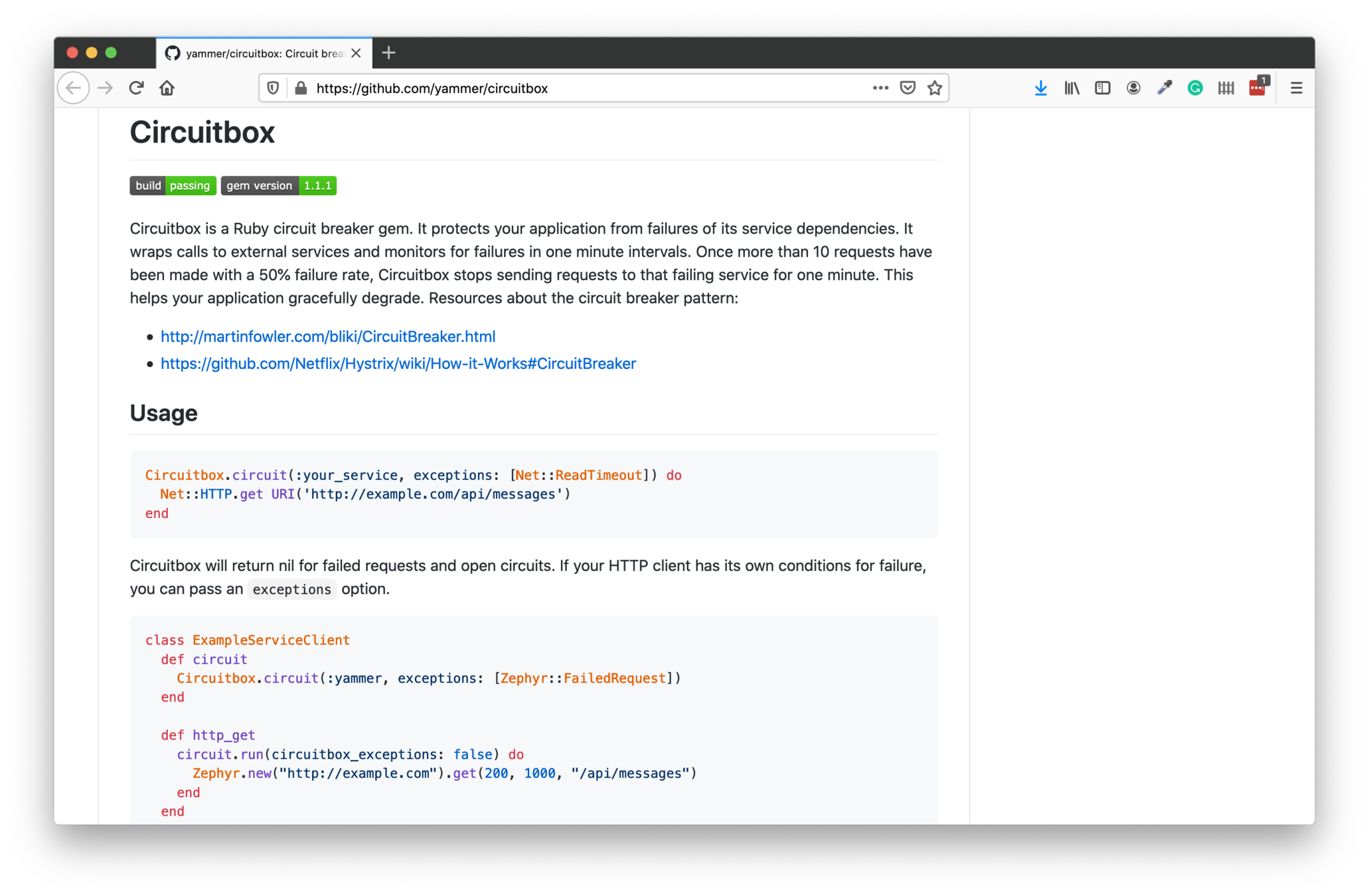Open the martinfowler.com CircuitBreaker link
Viewport: 1369px width, 896px height.
coord(328,336)
